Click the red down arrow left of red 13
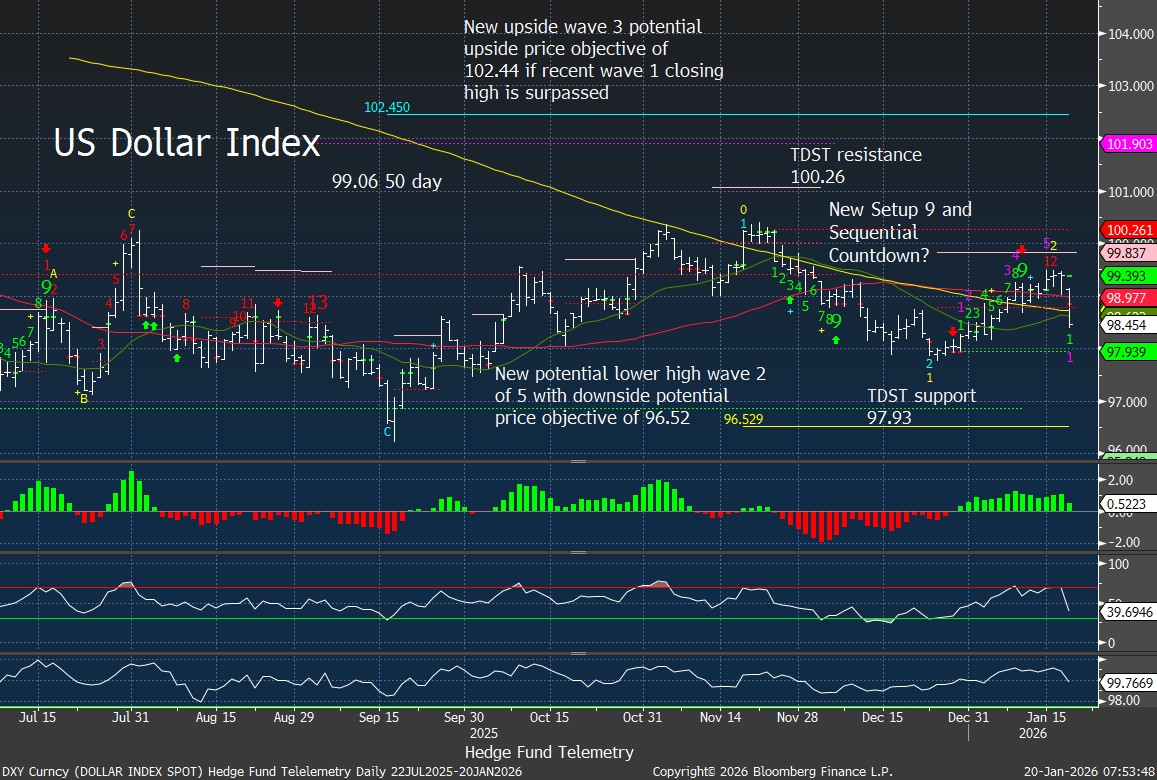This screenshot has height=780, width=1157. [278, 302]
